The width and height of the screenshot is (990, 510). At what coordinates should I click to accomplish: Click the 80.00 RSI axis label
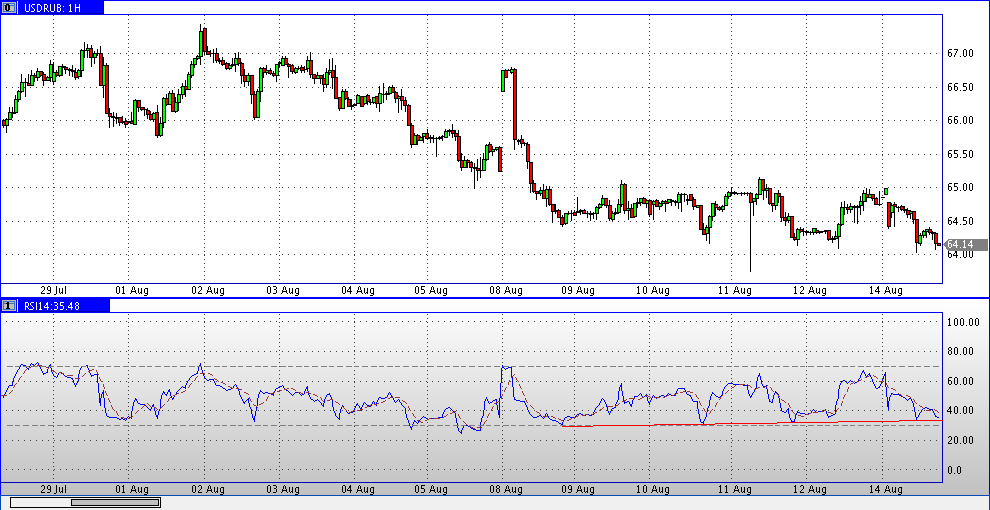960,352
